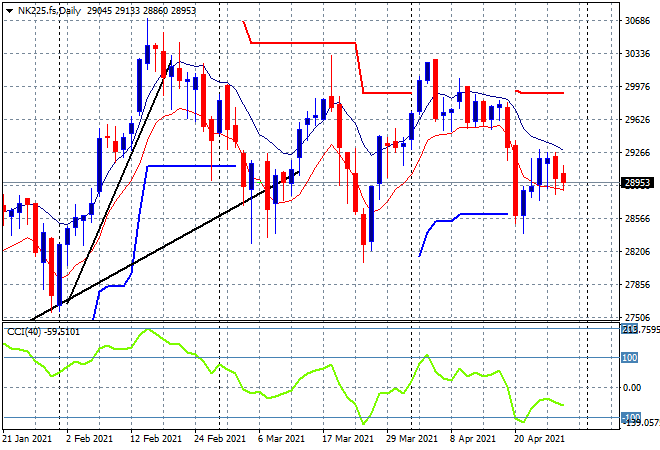The image size is (660, 450).
Task: Select the blue support step line near 29100
Action: 192,166
